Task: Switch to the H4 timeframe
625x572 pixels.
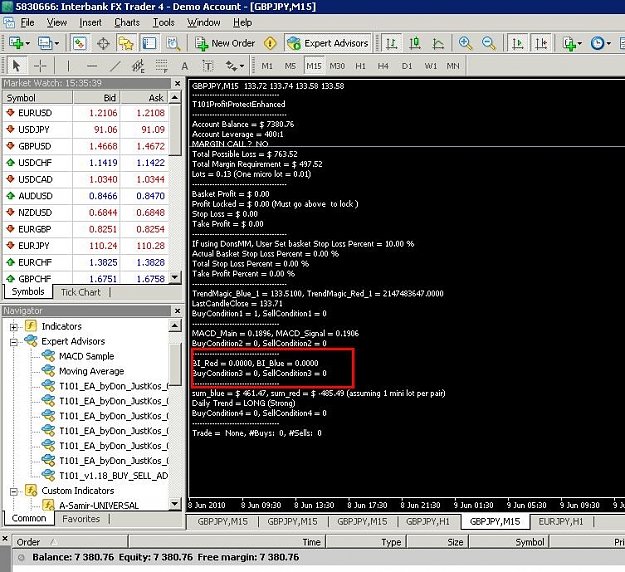Action: [x=383, y=66]
